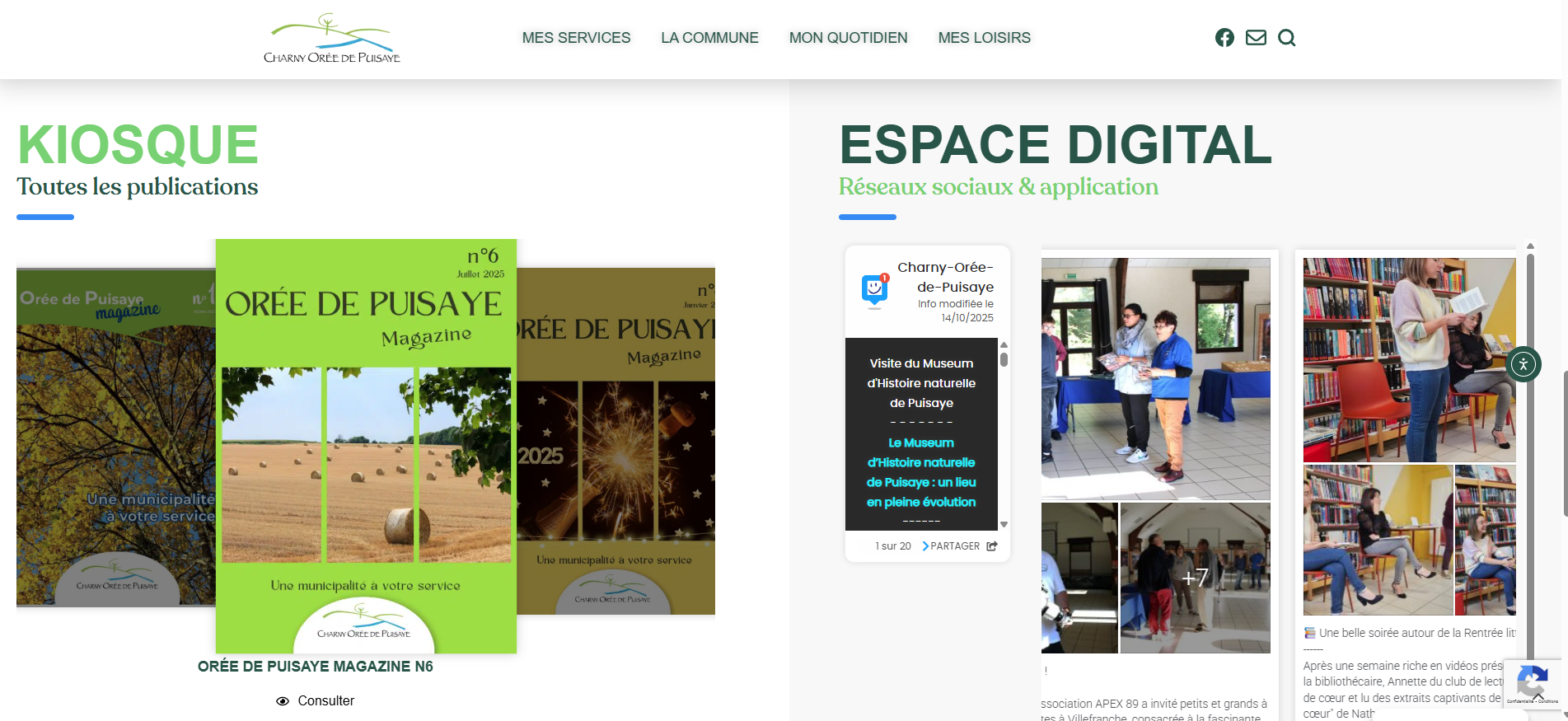
Task: Open the Mon Quotidien menu
Action: tap(848, 38)
